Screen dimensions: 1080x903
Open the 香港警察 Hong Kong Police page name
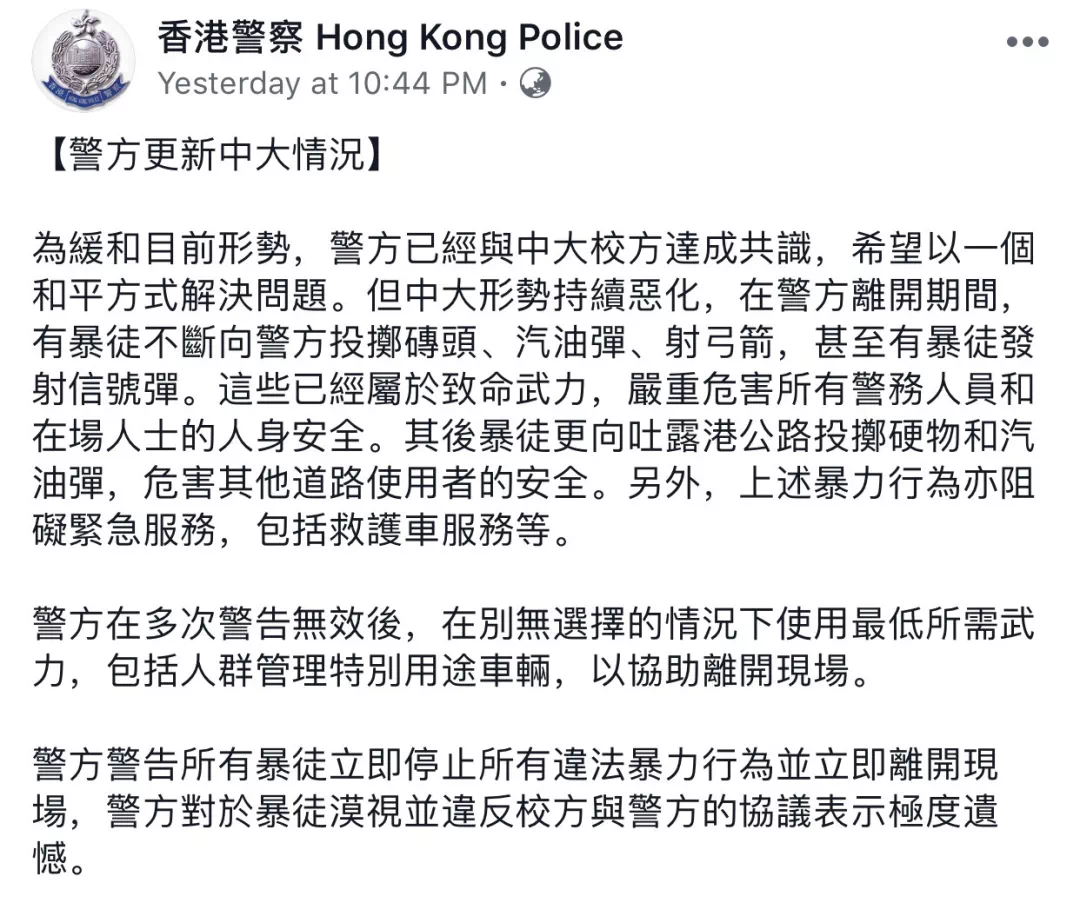click(x=390, y=38)
